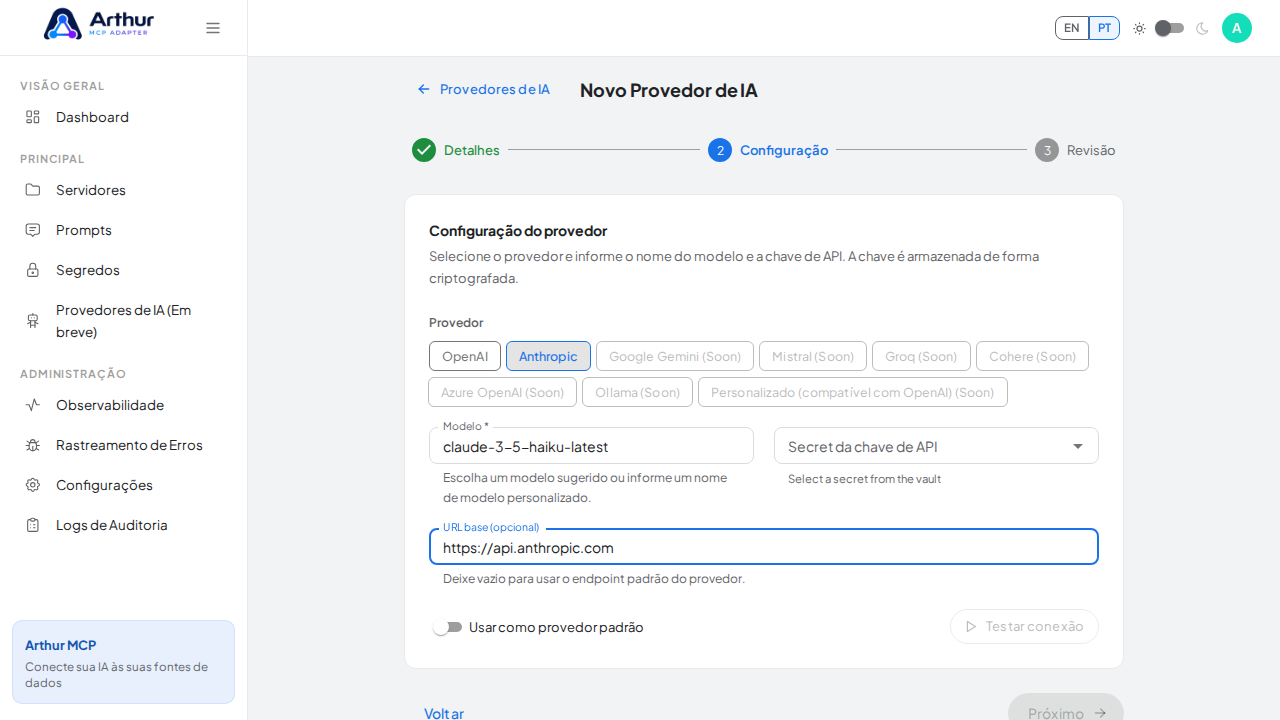Focus the URL base (opcional) field
This screenshot has height=720, width=1280.
764,547
